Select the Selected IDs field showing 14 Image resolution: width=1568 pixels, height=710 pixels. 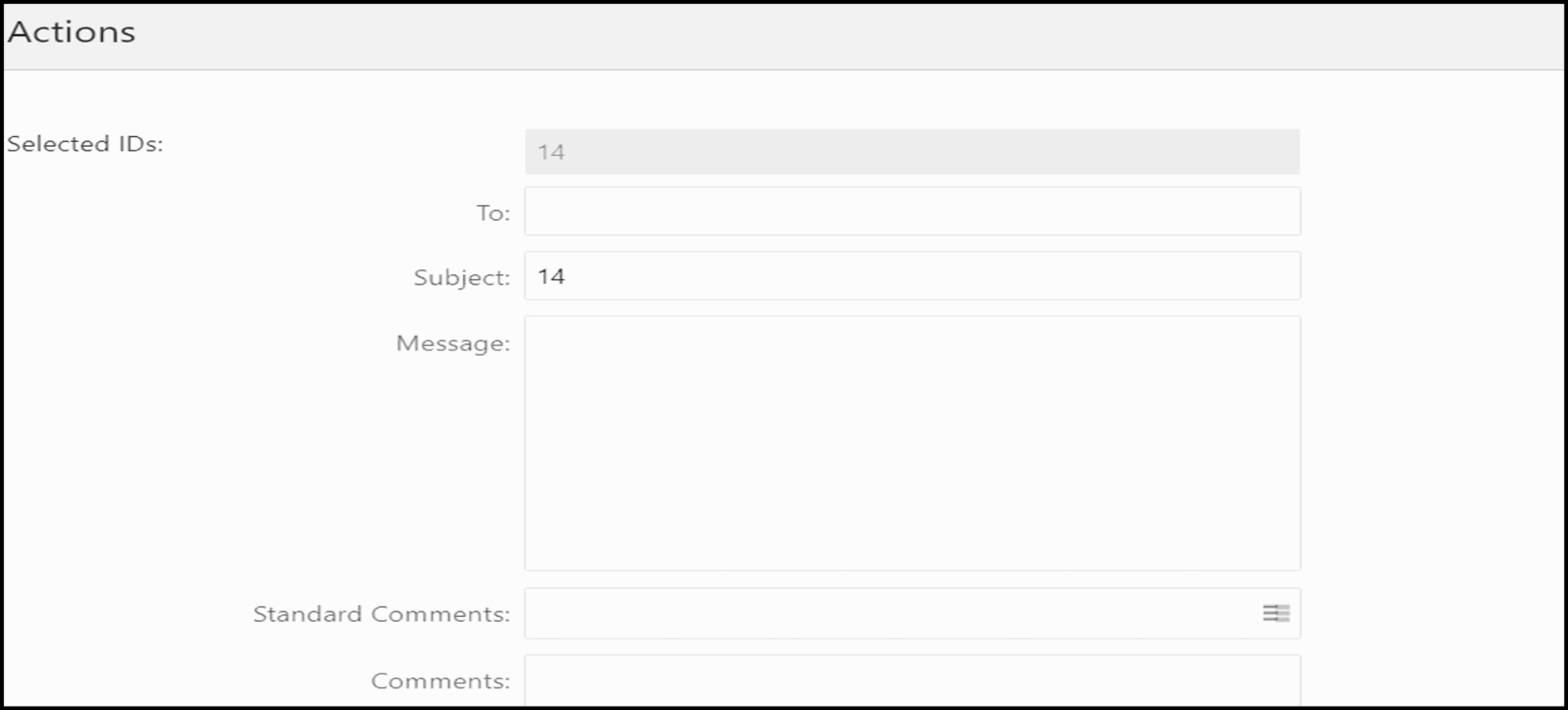[912, 150]
